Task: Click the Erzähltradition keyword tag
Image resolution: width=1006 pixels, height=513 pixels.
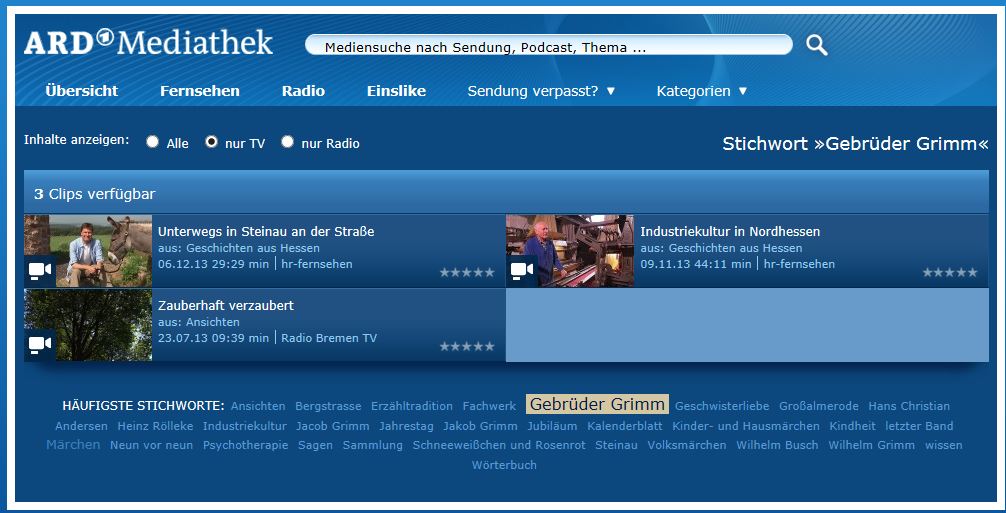Action: (412, 407)
